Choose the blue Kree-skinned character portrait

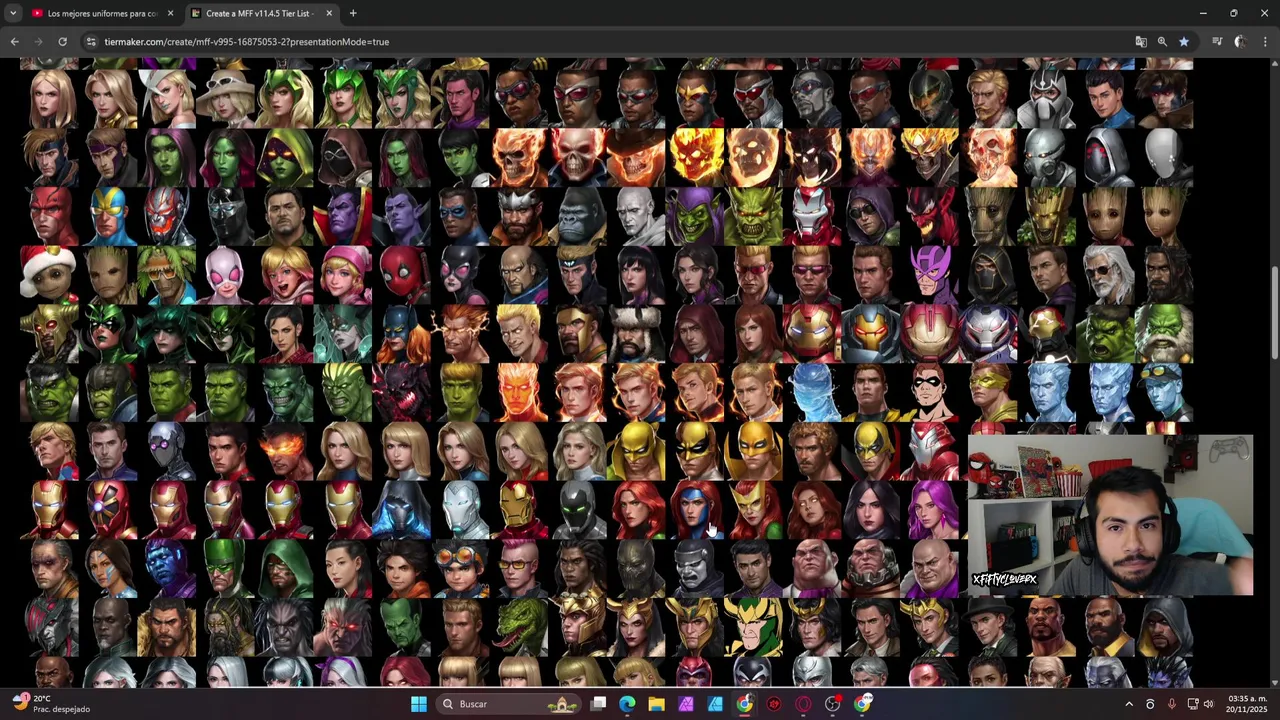pyautogui.click(x=167, y=567)
